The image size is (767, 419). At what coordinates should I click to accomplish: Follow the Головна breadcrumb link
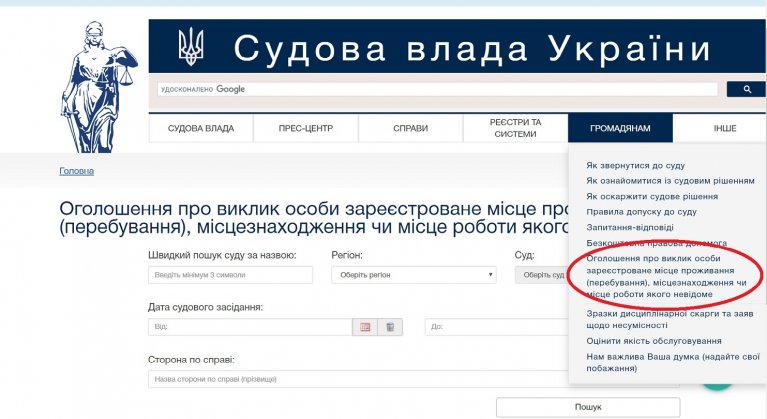77,171
